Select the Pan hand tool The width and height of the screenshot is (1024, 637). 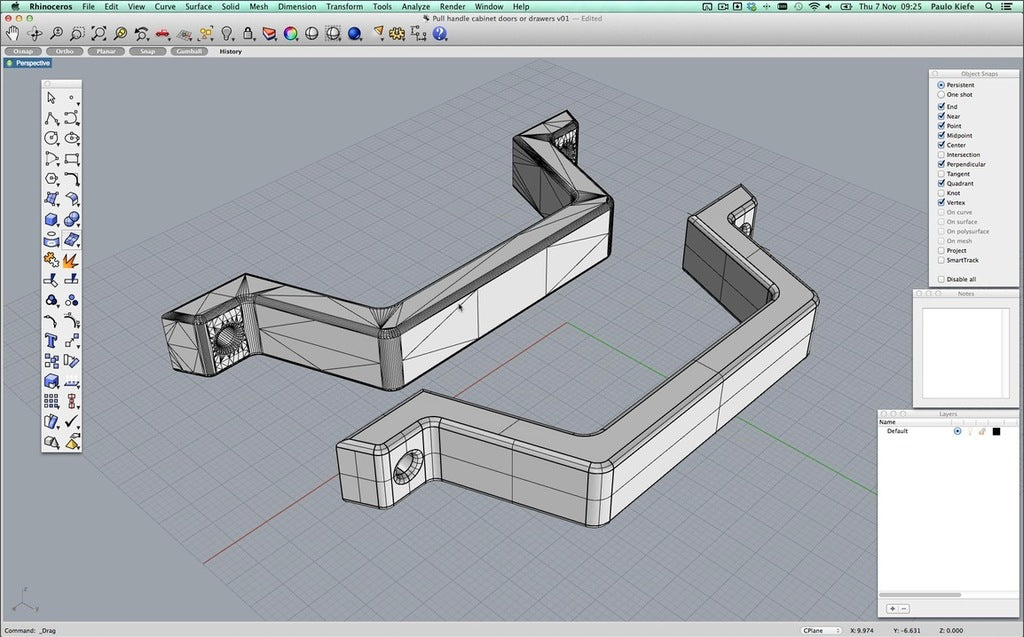click(12, 33)
